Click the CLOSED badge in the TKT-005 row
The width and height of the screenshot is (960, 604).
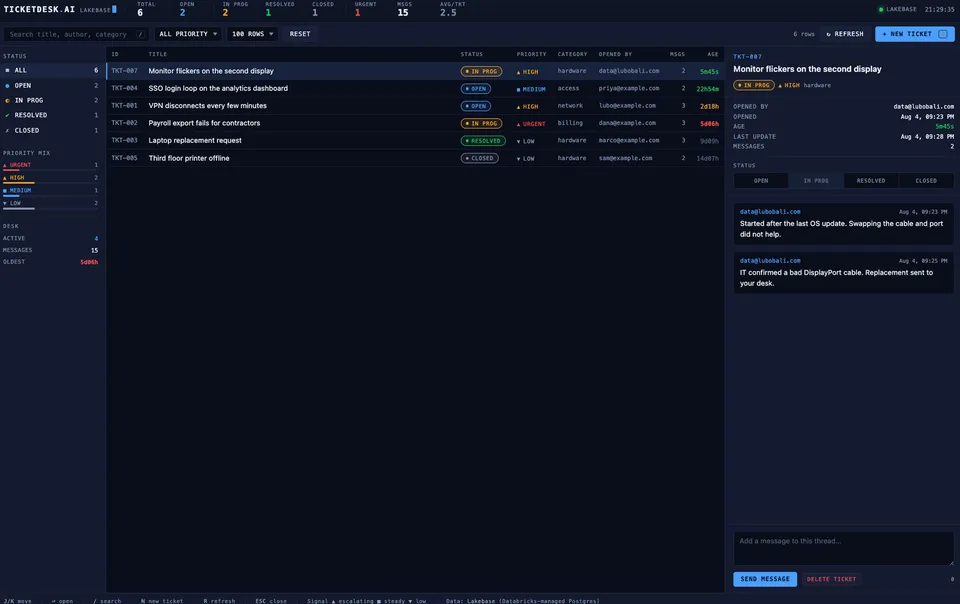(480, 158)
